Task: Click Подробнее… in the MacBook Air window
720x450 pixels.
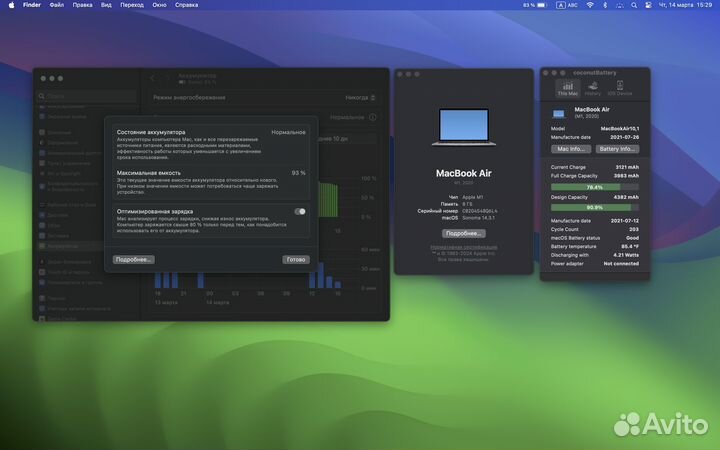Action: click(464, 234)
